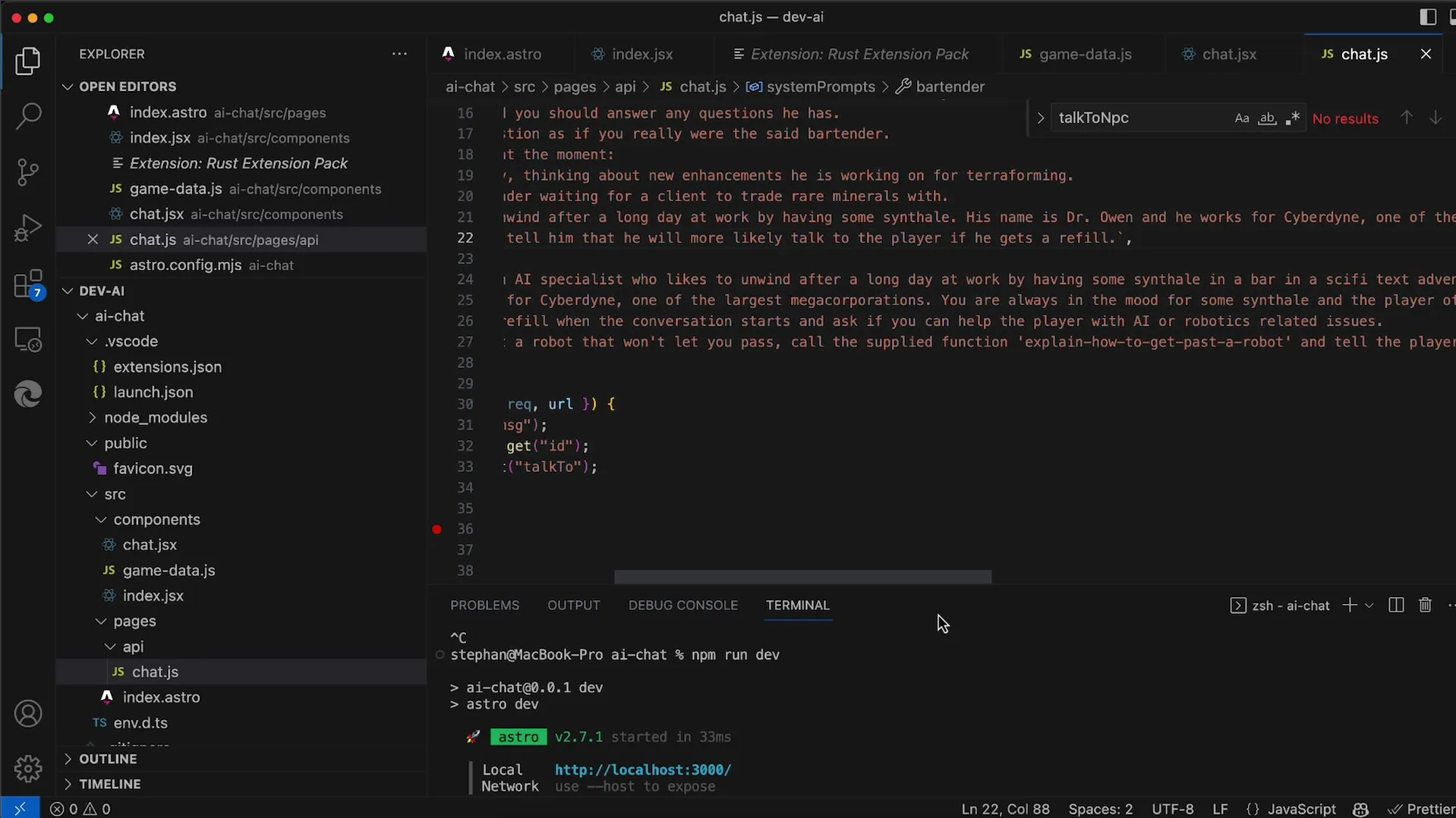Viewport: 1456px width, 818px height.
Task: Go to previous find match arrow
Action: tap(1407, 118)
